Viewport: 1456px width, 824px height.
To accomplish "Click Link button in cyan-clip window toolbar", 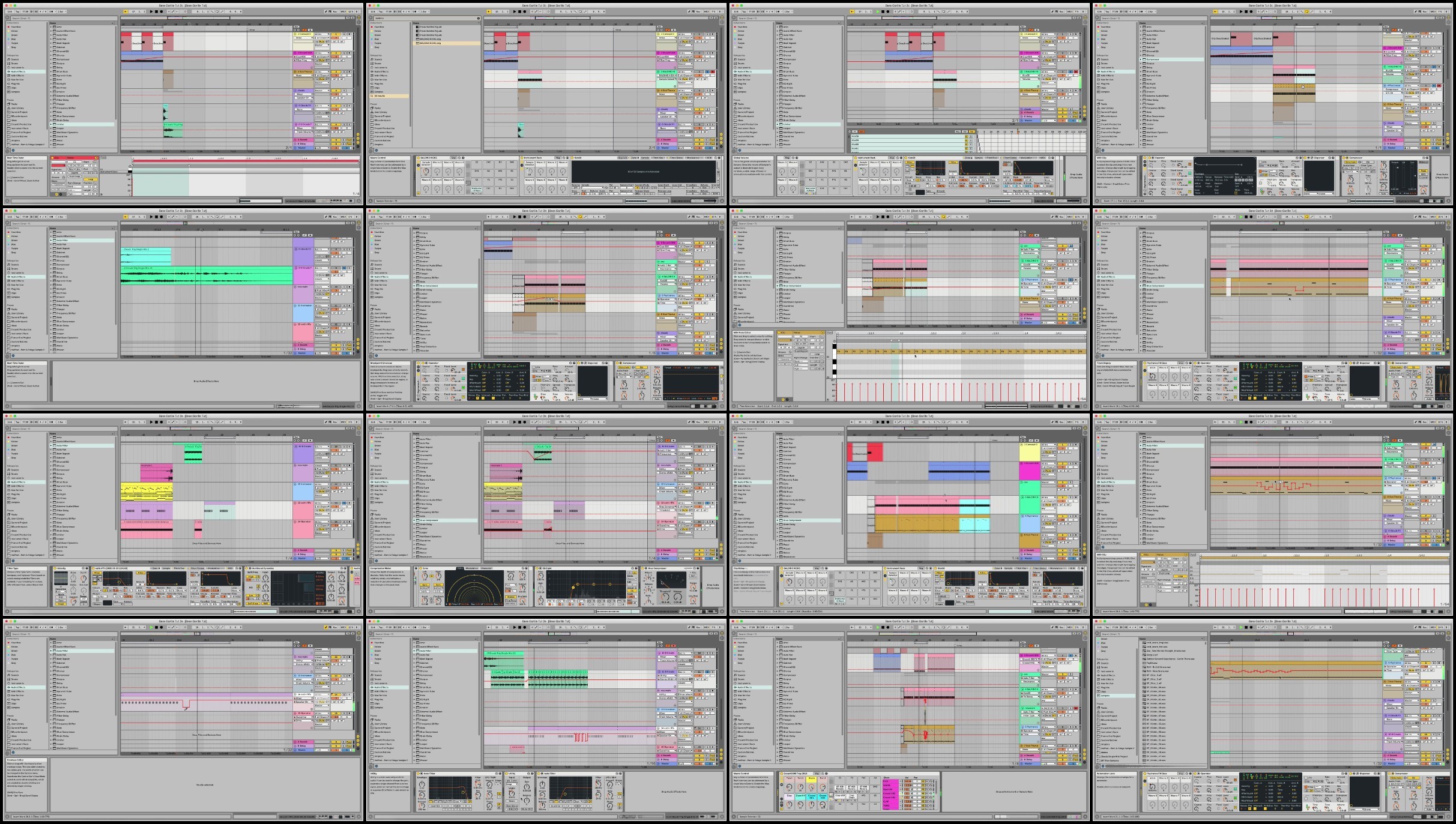I will (9, 217).
